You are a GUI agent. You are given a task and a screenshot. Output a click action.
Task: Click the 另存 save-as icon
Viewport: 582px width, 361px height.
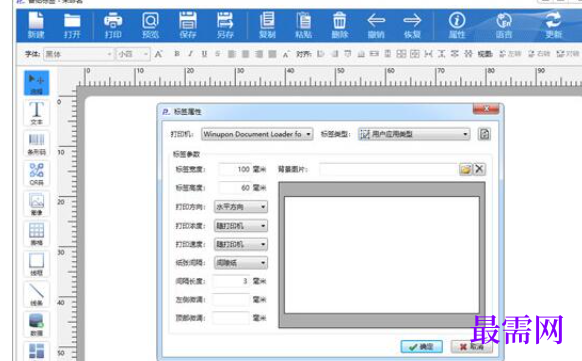225,25
